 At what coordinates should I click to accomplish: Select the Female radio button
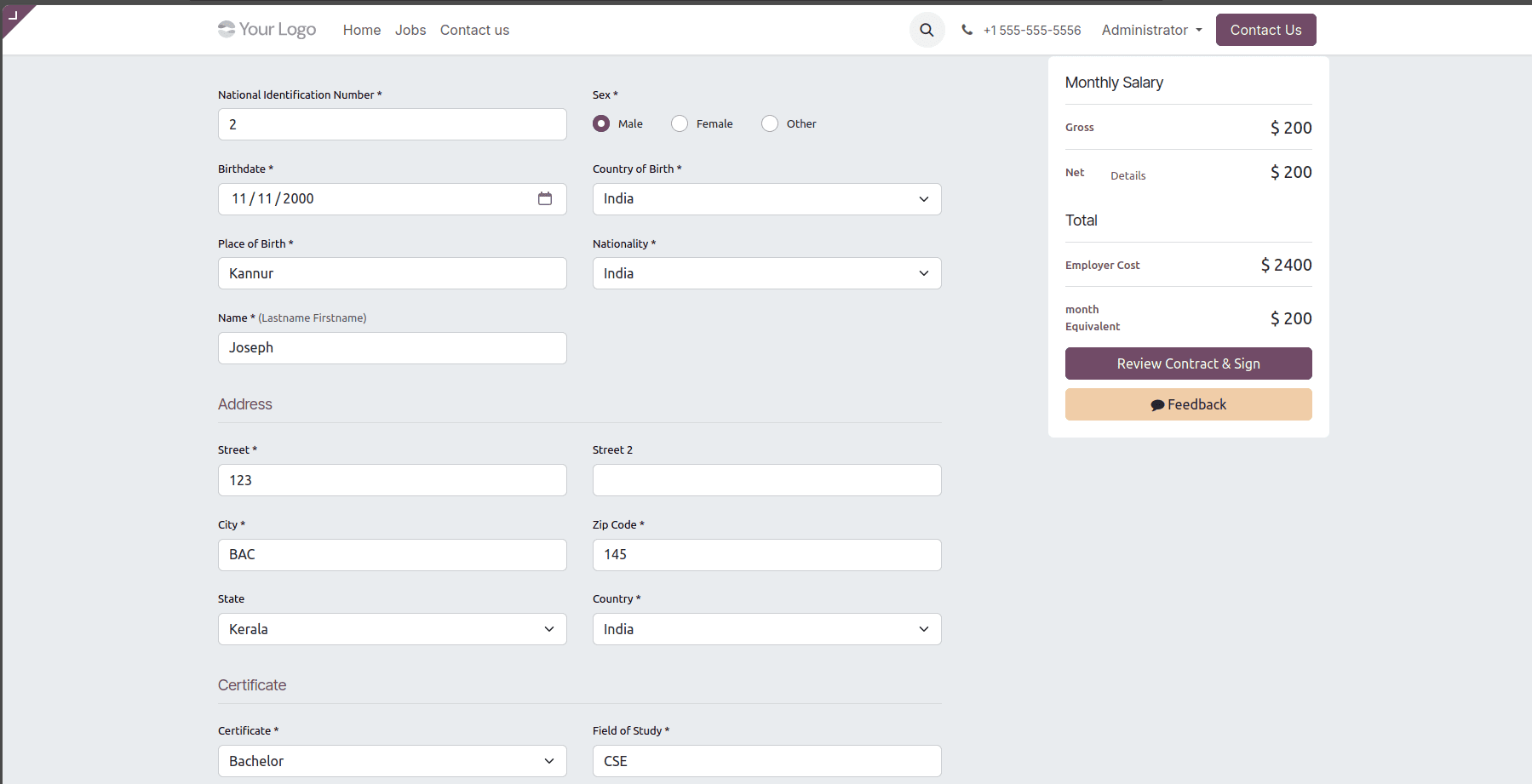680,123
